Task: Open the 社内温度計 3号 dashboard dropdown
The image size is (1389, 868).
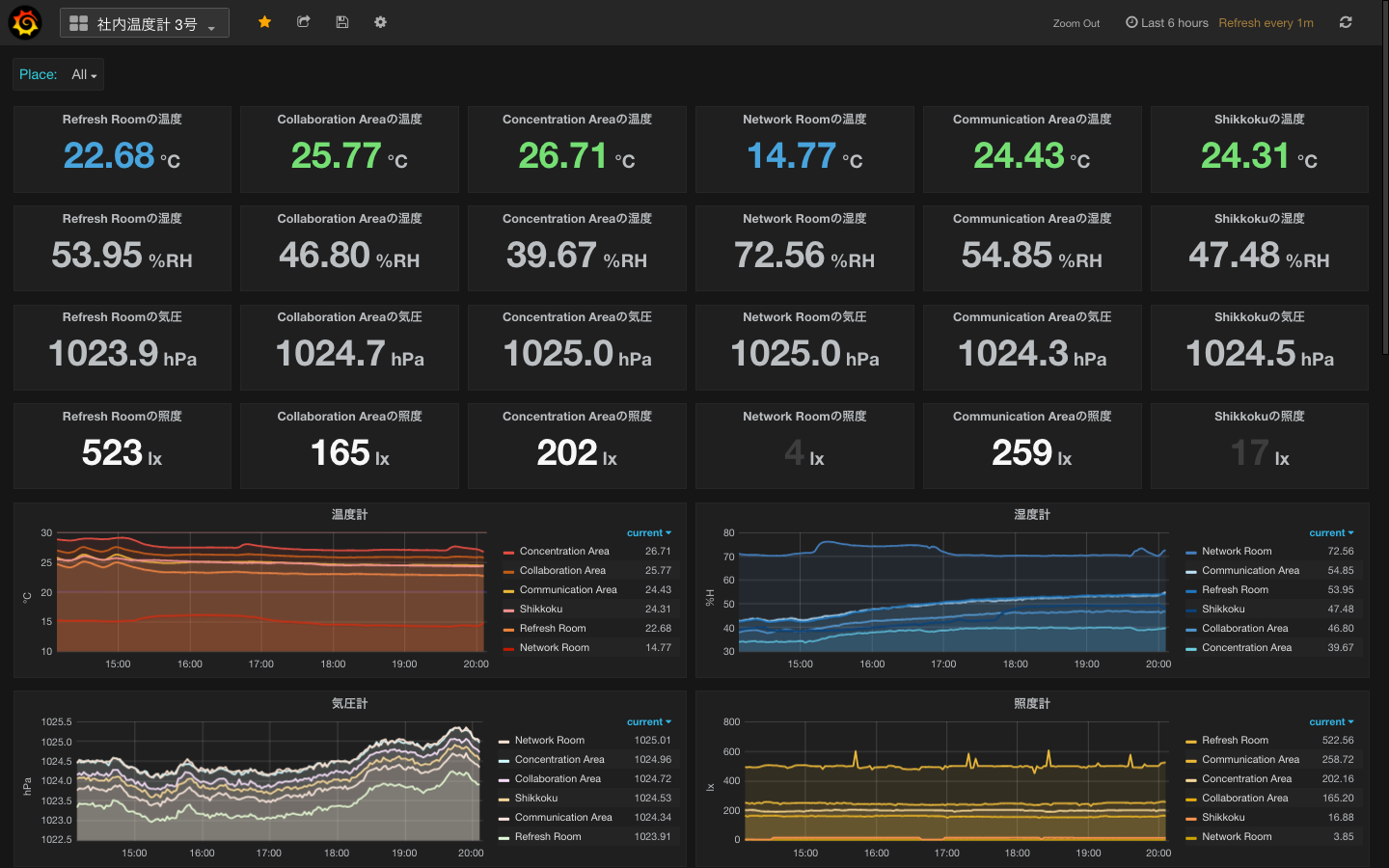Action: point(145,23)
